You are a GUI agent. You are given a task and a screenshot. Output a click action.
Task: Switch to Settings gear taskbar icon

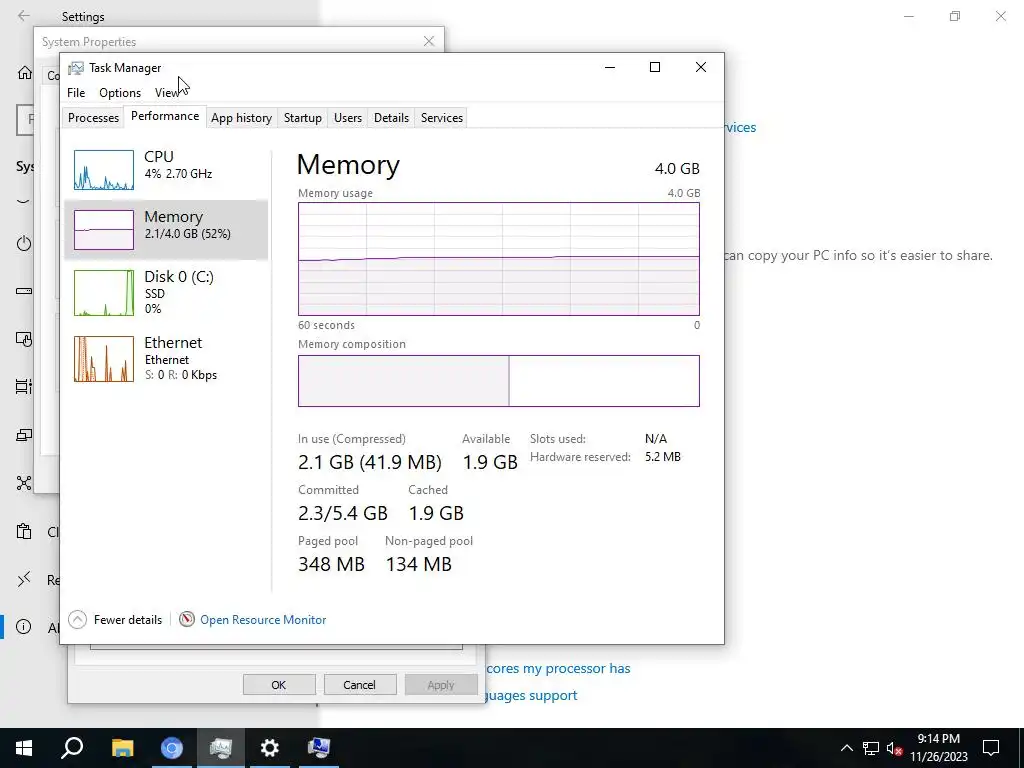[x=270, y=748]
